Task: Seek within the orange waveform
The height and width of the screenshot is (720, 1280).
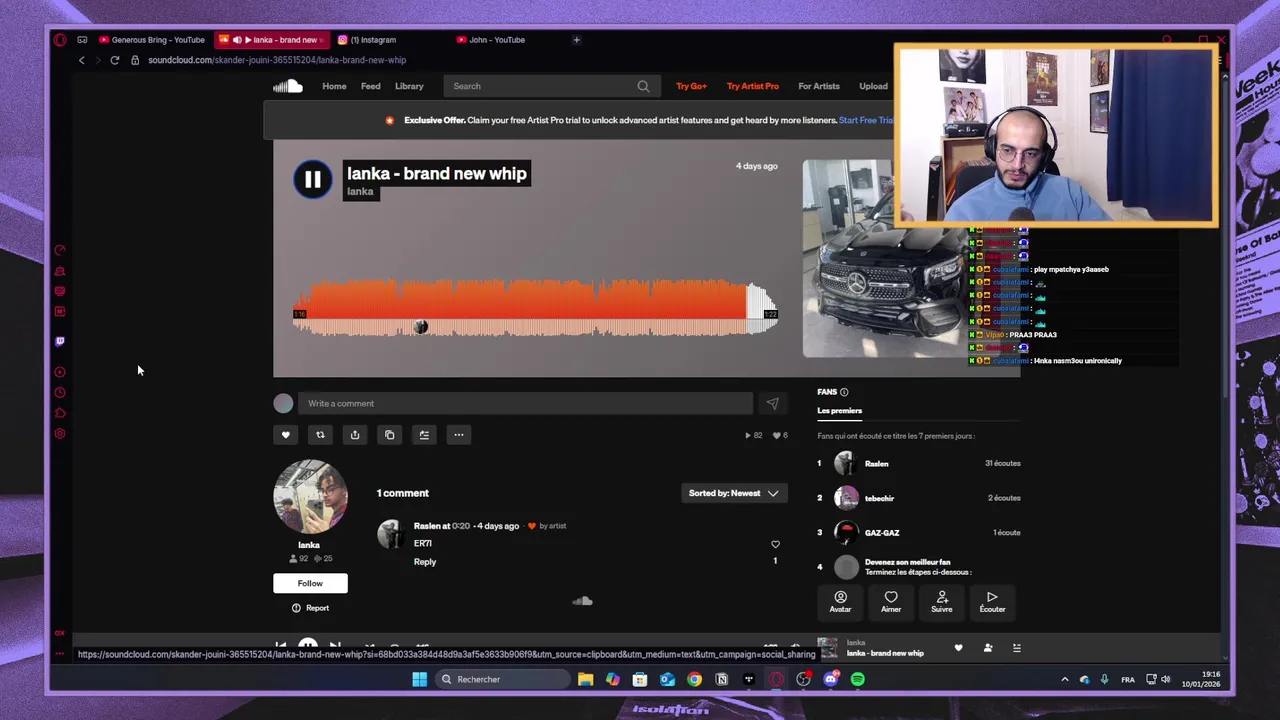Action: click(535, 308)
